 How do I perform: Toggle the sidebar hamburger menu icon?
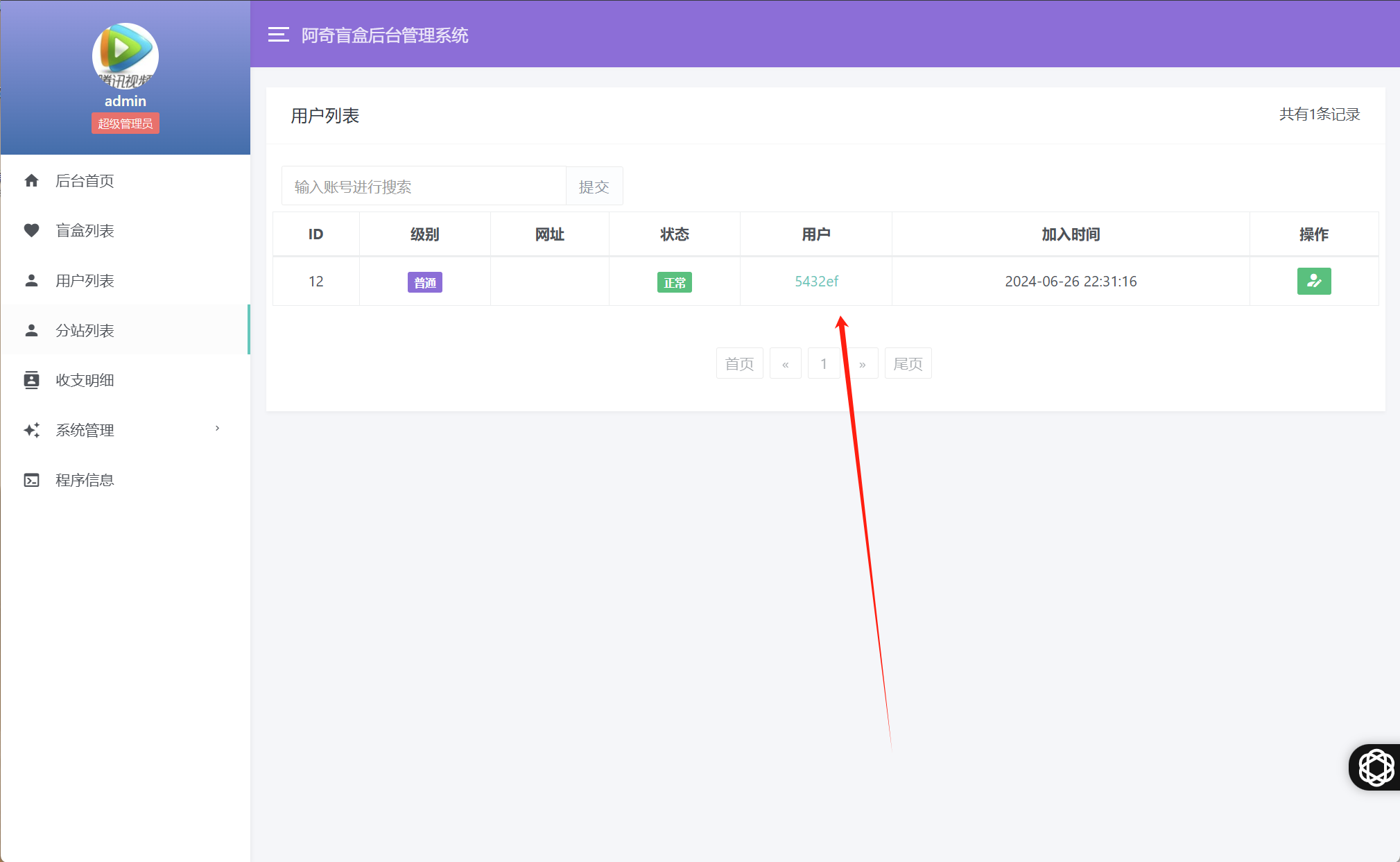[x=278, y=35]
